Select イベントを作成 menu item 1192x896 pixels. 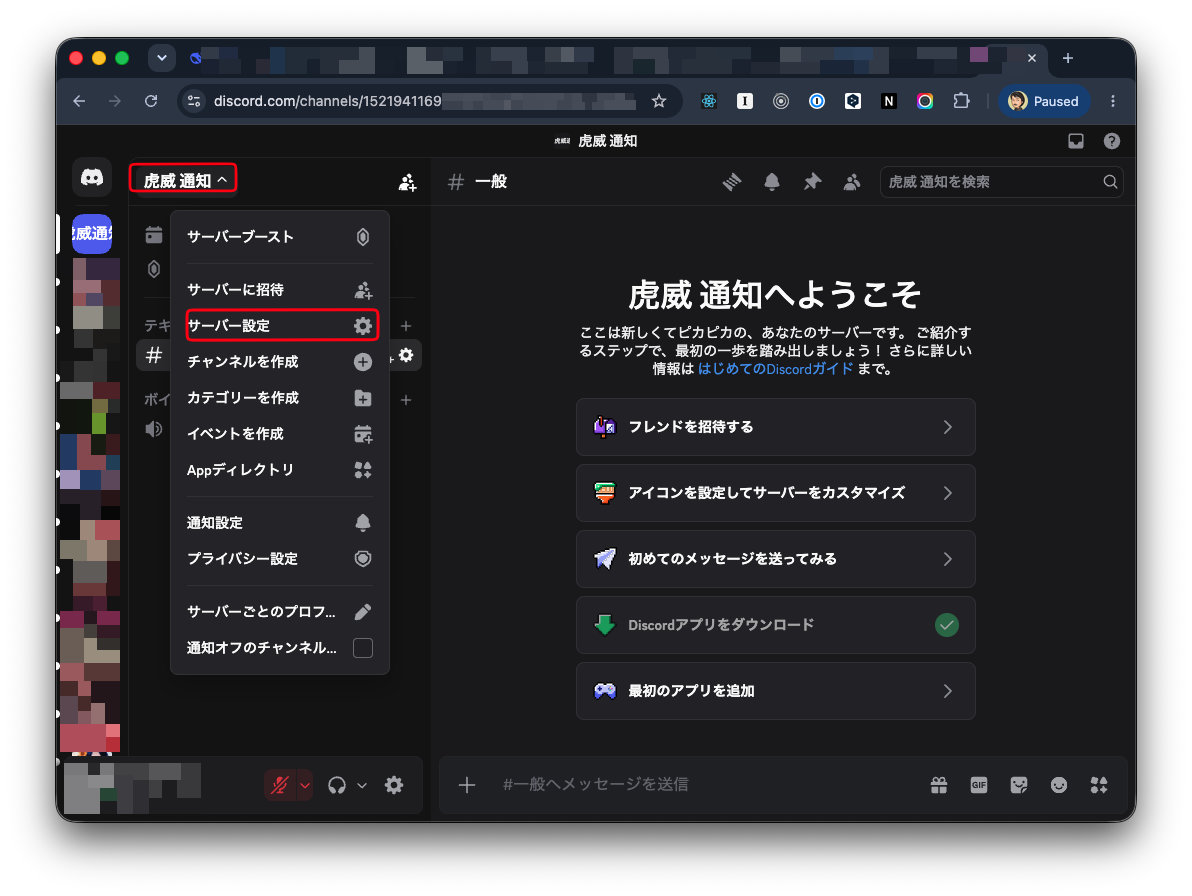pos(280,434)
